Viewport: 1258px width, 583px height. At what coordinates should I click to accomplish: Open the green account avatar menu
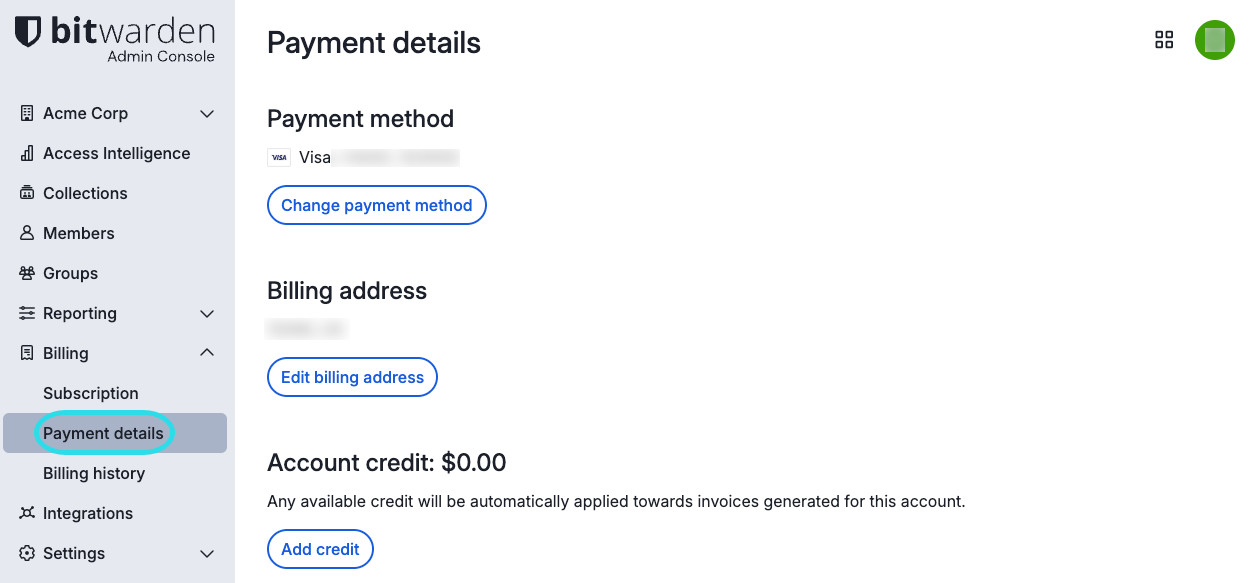point(1215,40)
